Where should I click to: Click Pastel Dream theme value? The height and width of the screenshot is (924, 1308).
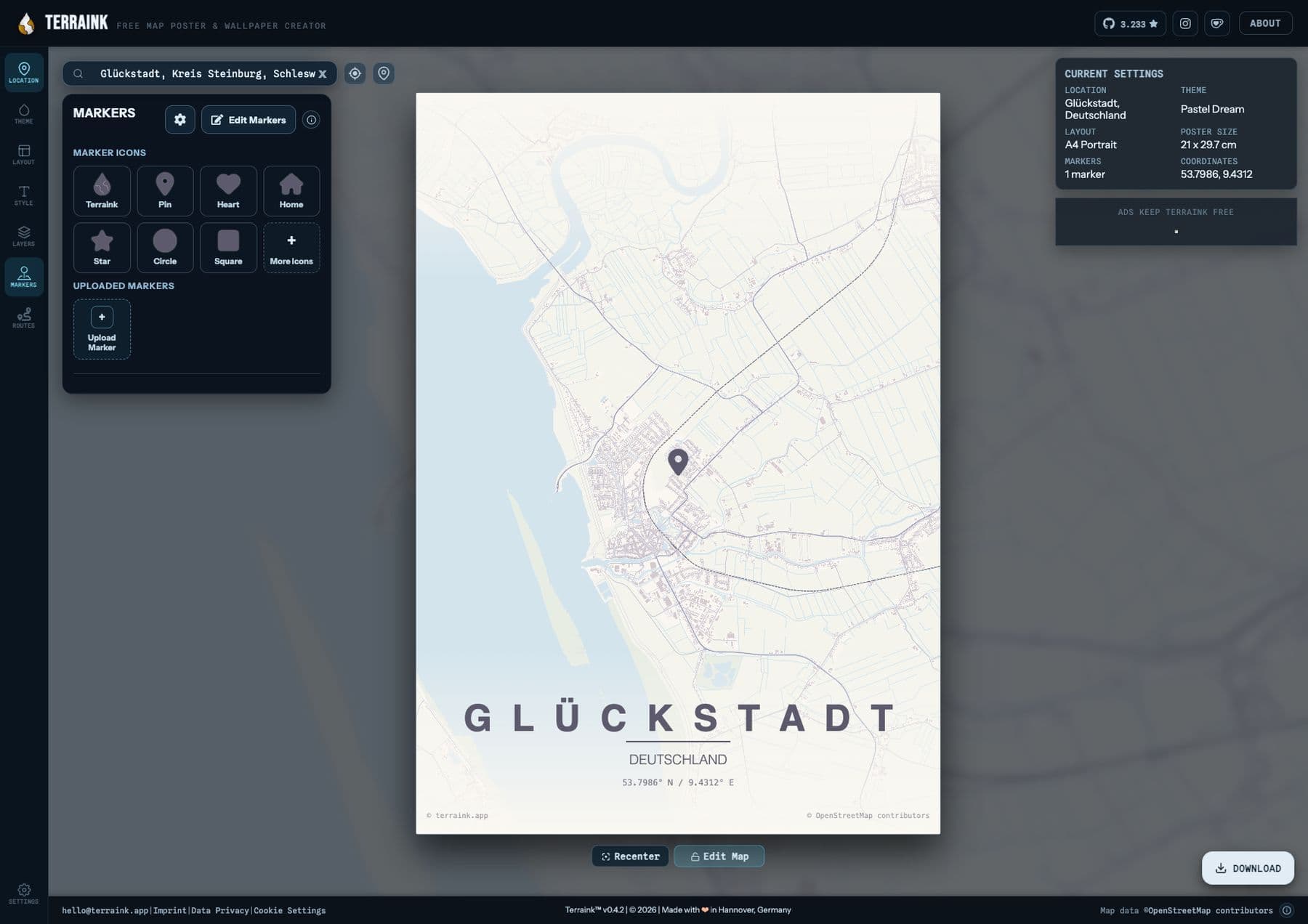1212,109
